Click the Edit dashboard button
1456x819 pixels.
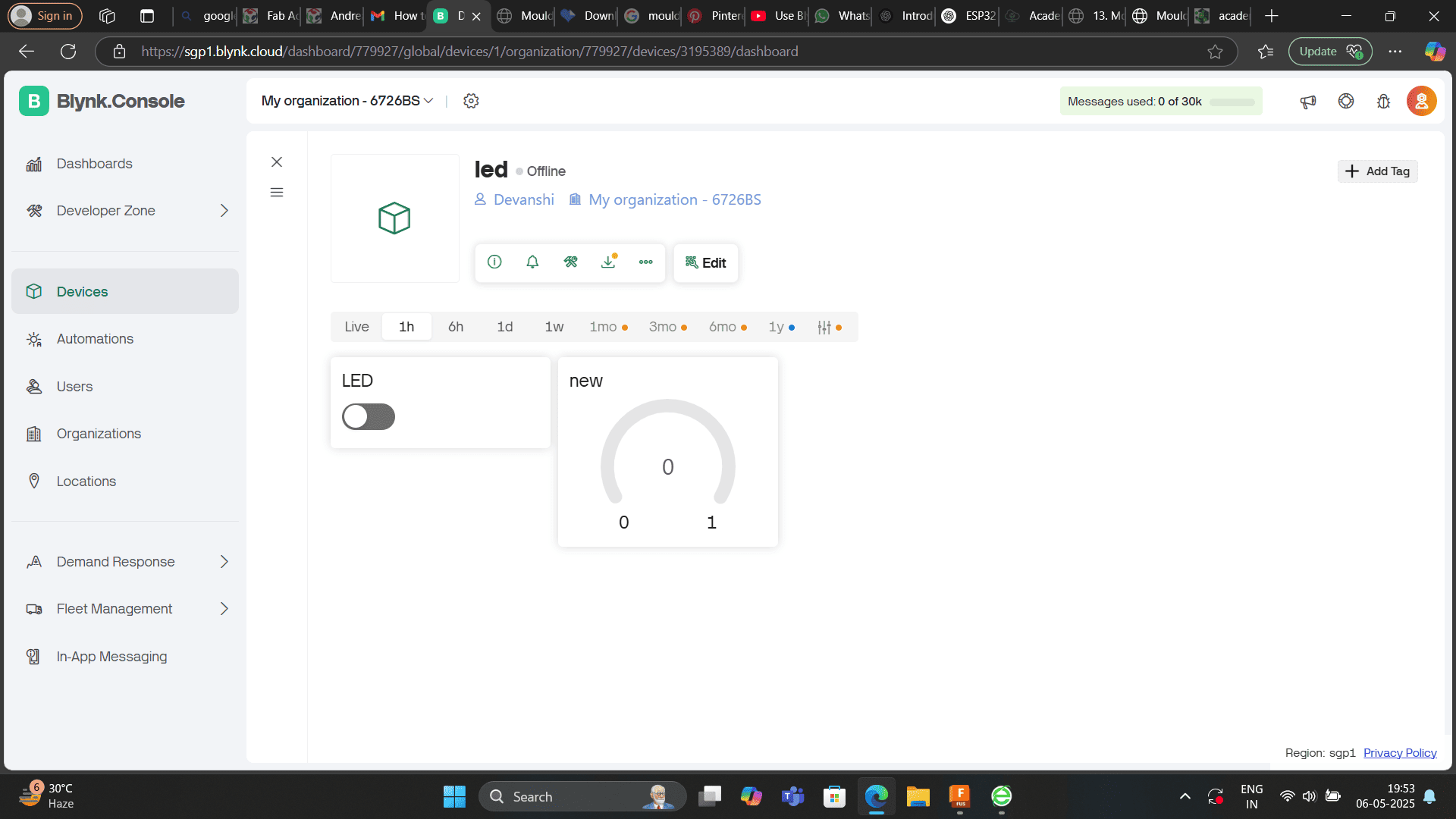pyautogui.click(x=705, y=262)
